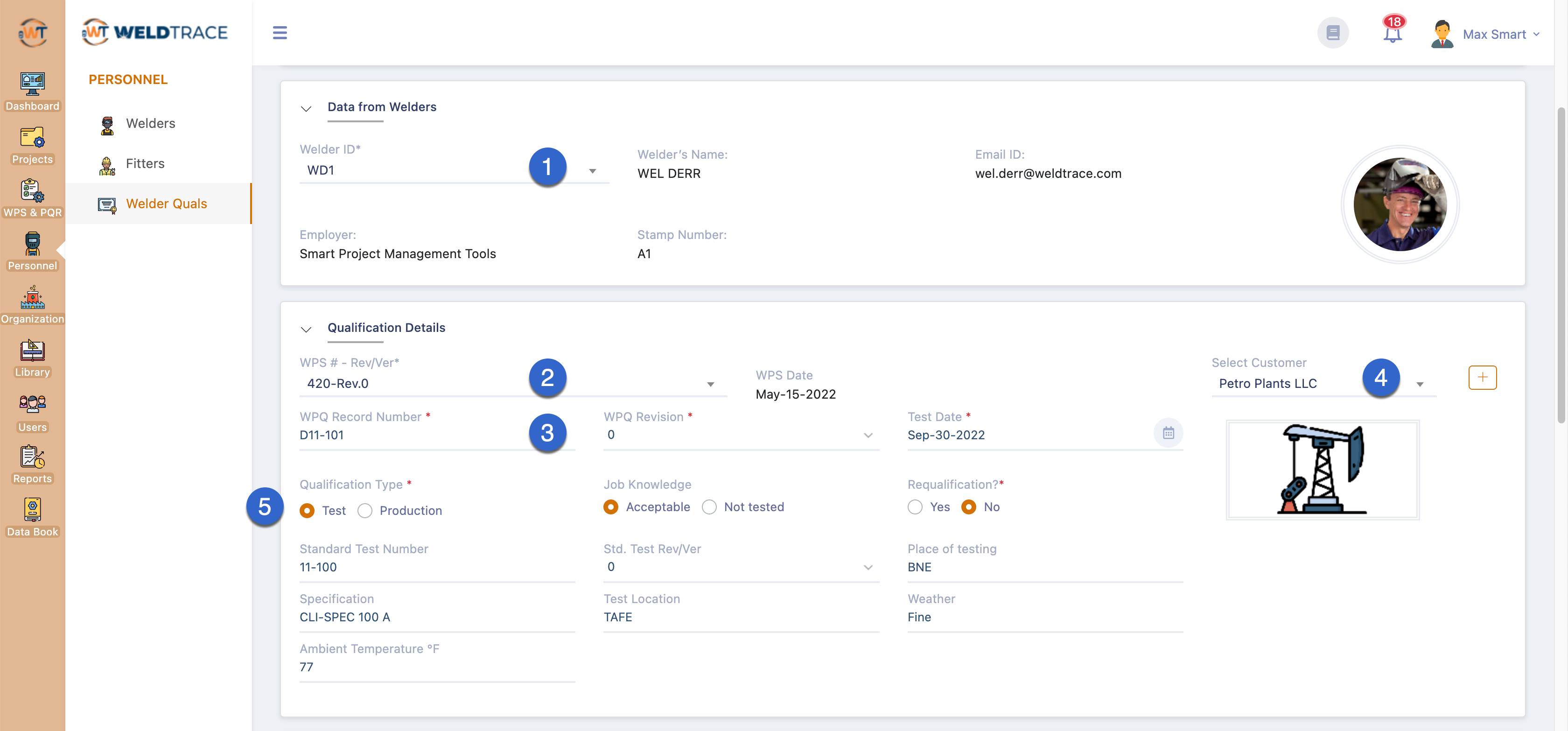Click the WELDTRACE logo
Viewport: 1568px width, 731px height.
pyautogui.click(x=154, y=32)
